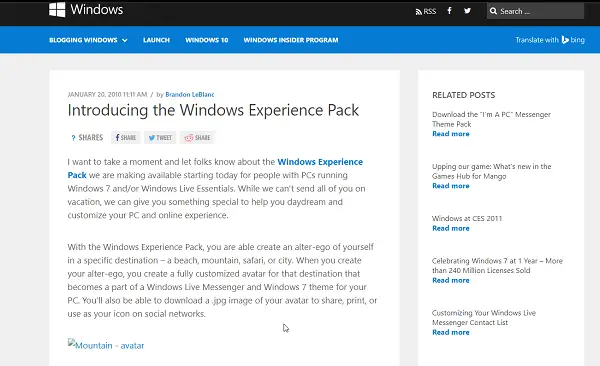Open the Windows Experience Pack link
The image size is (600, 366).
point(215,168)
